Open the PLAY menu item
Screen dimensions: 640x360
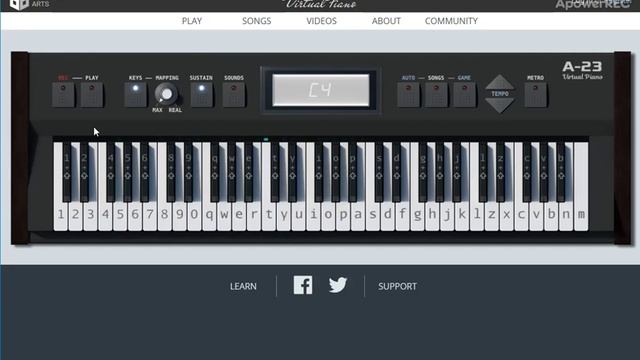pyautogui.click(x=192, y=21)
